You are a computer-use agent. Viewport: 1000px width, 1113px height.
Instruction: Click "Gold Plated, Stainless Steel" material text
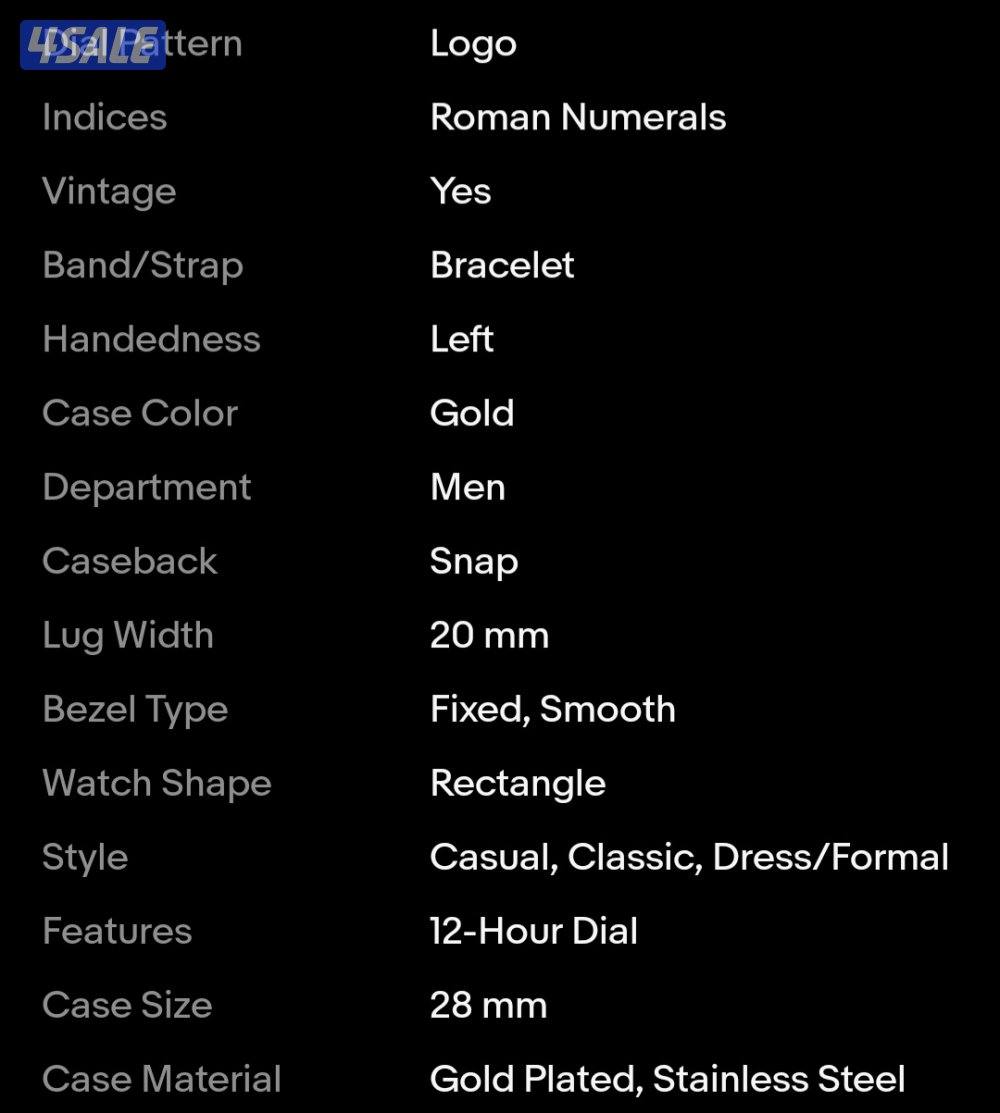tap(668, 1079)
